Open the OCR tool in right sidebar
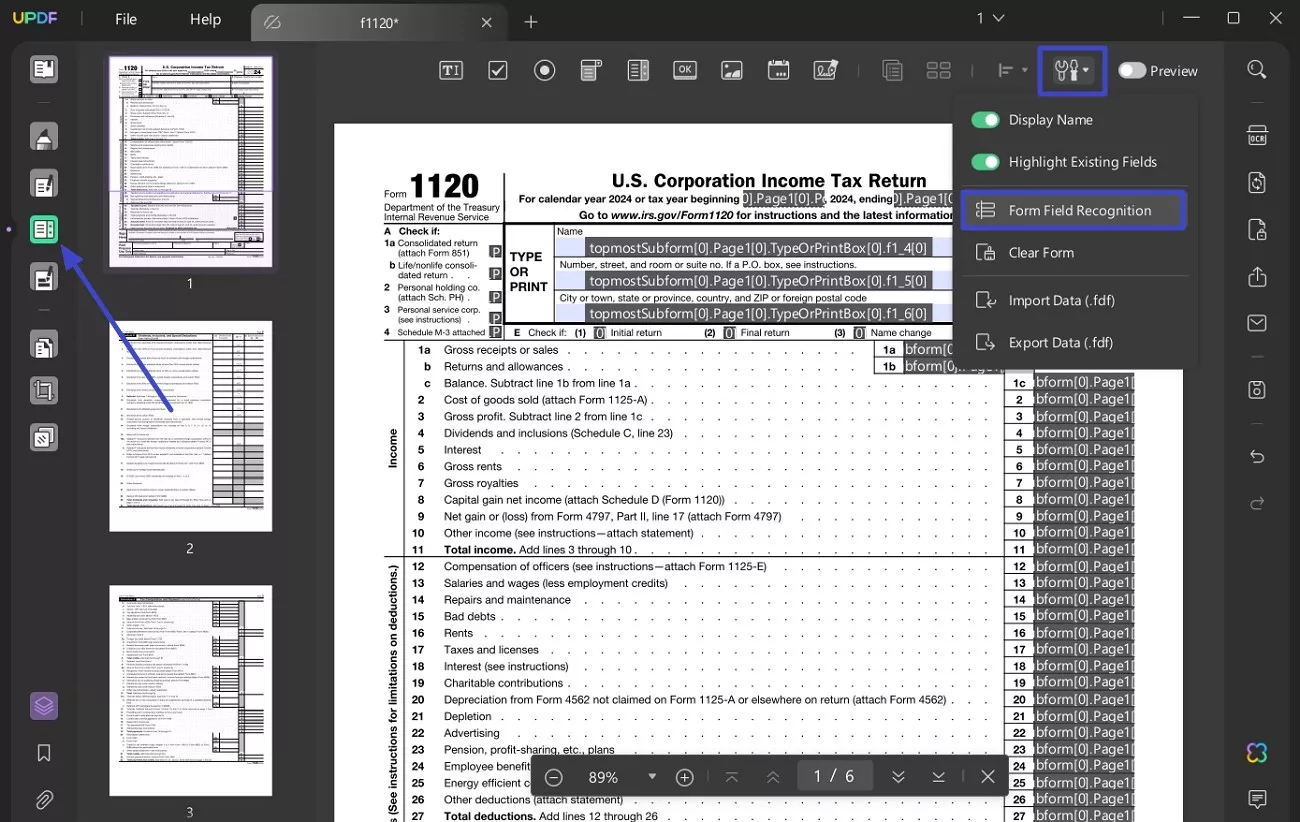 1257,136
